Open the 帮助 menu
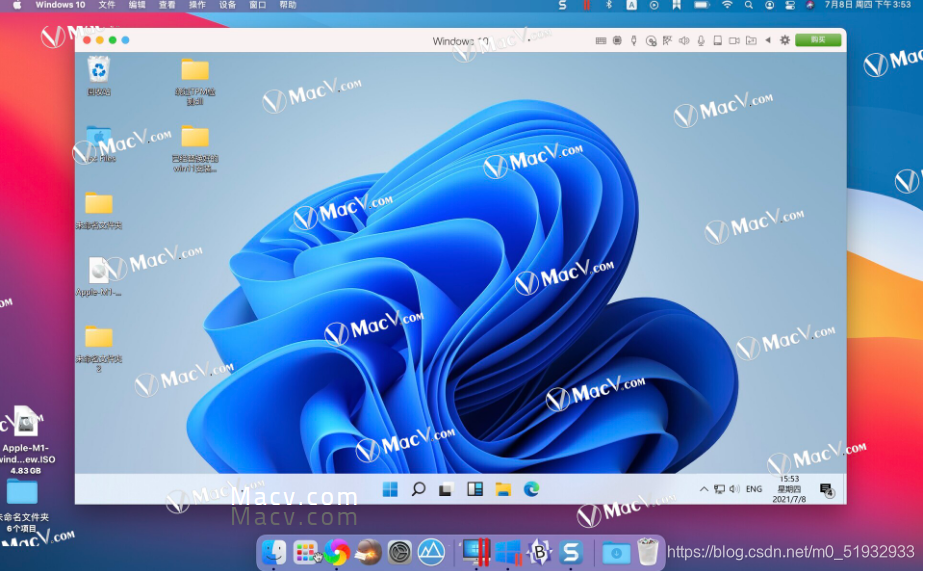 [x=288, y=5]
